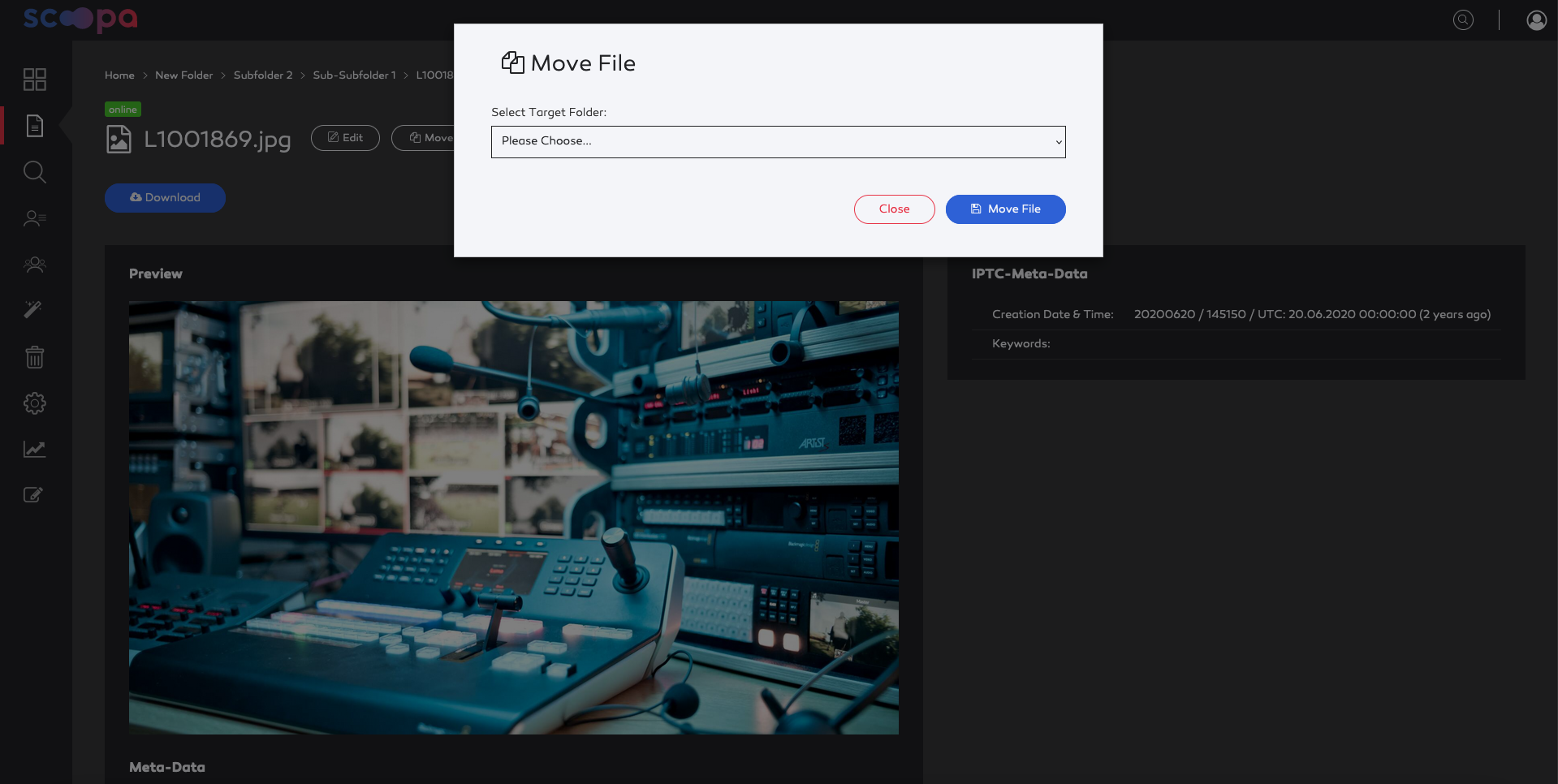This screenshot has height=784, width=1558.
Task: Confirm with the blue Move File button
Action: [x=1006, y=209]
